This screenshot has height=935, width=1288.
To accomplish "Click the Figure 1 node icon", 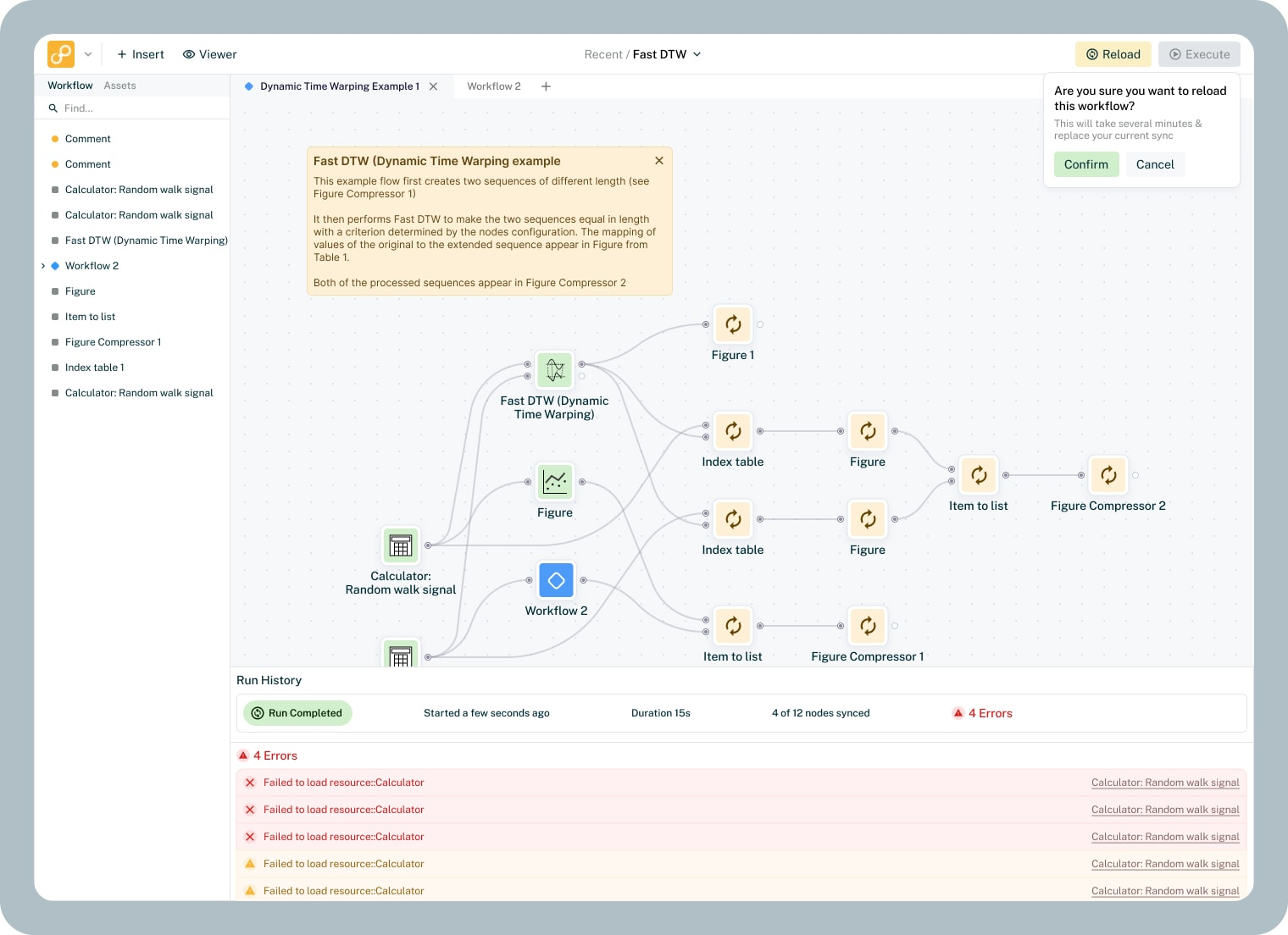I will coord(733,324).
